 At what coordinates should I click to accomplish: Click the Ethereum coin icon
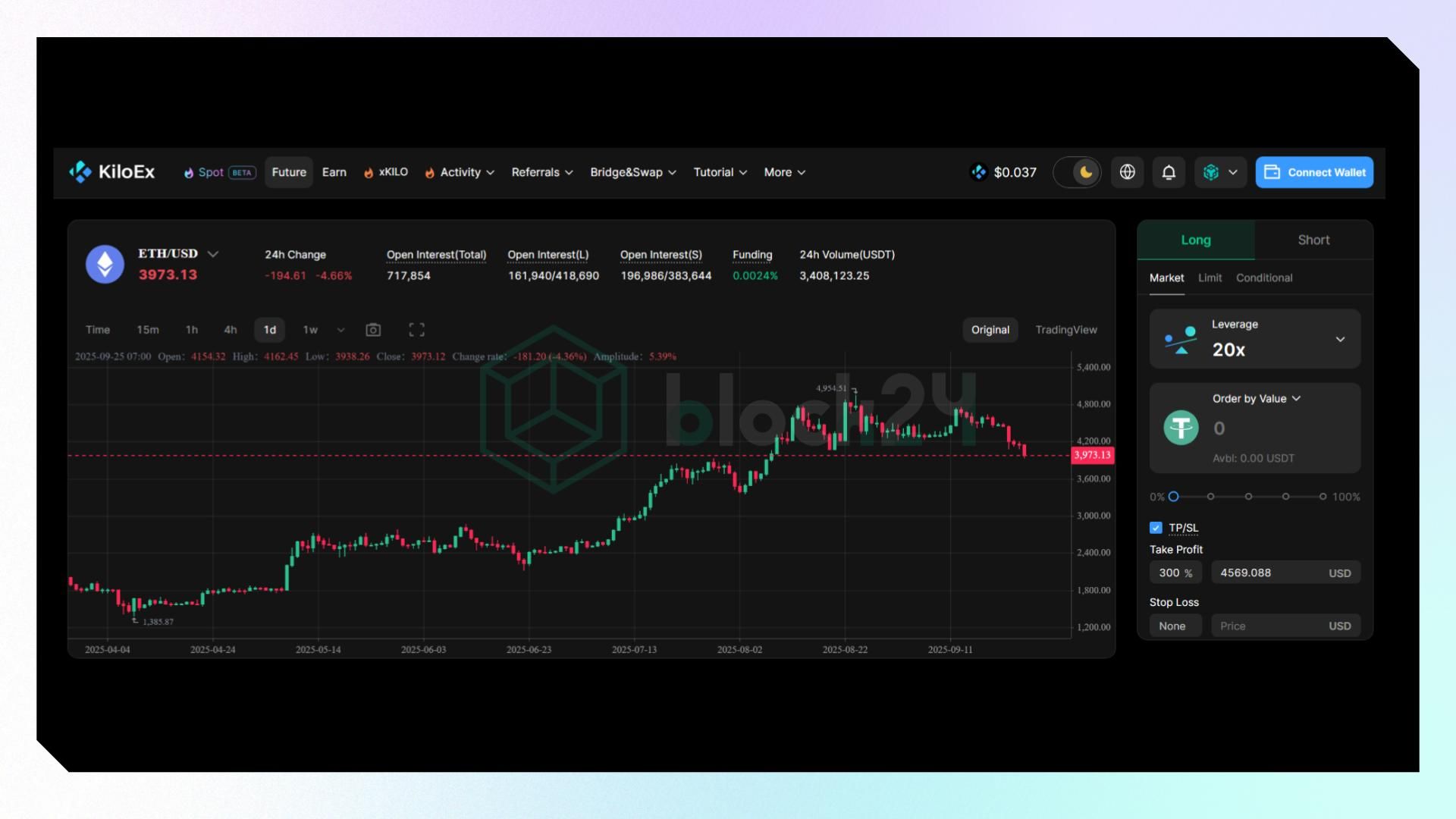105,264
